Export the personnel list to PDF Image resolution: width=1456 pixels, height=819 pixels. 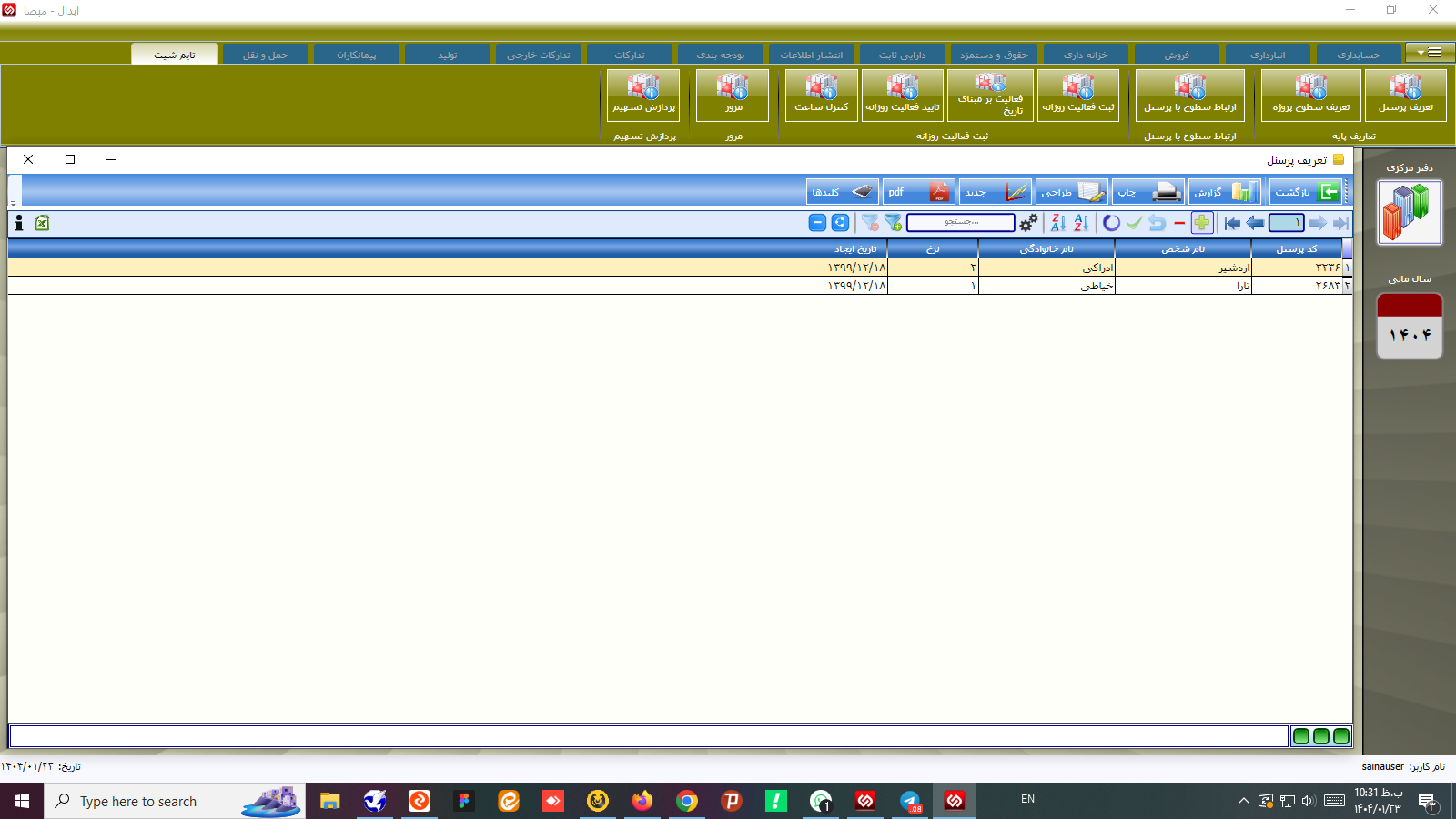coord(918,191)
